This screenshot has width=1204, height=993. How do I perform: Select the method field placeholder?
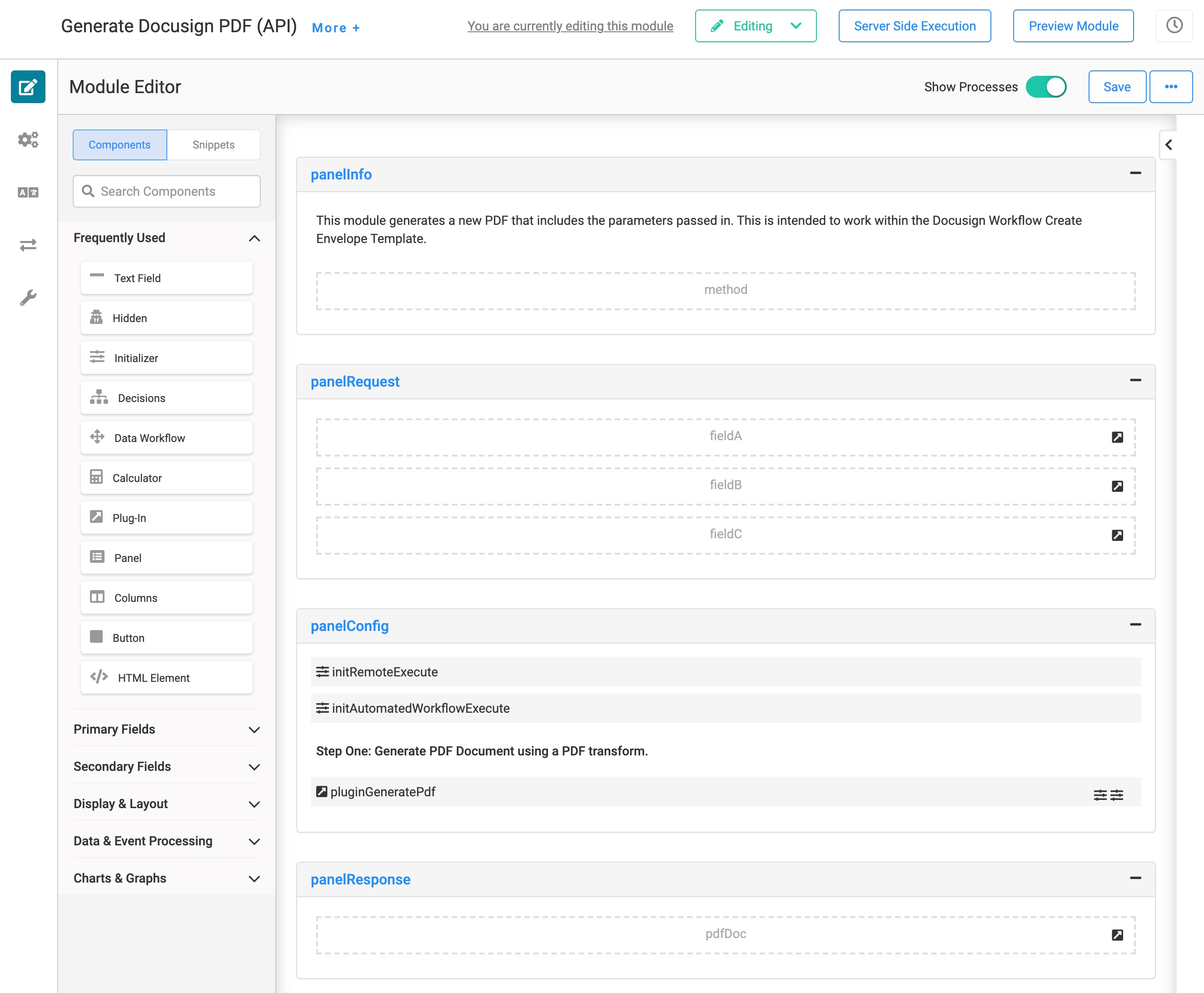[x=725, y=291]
